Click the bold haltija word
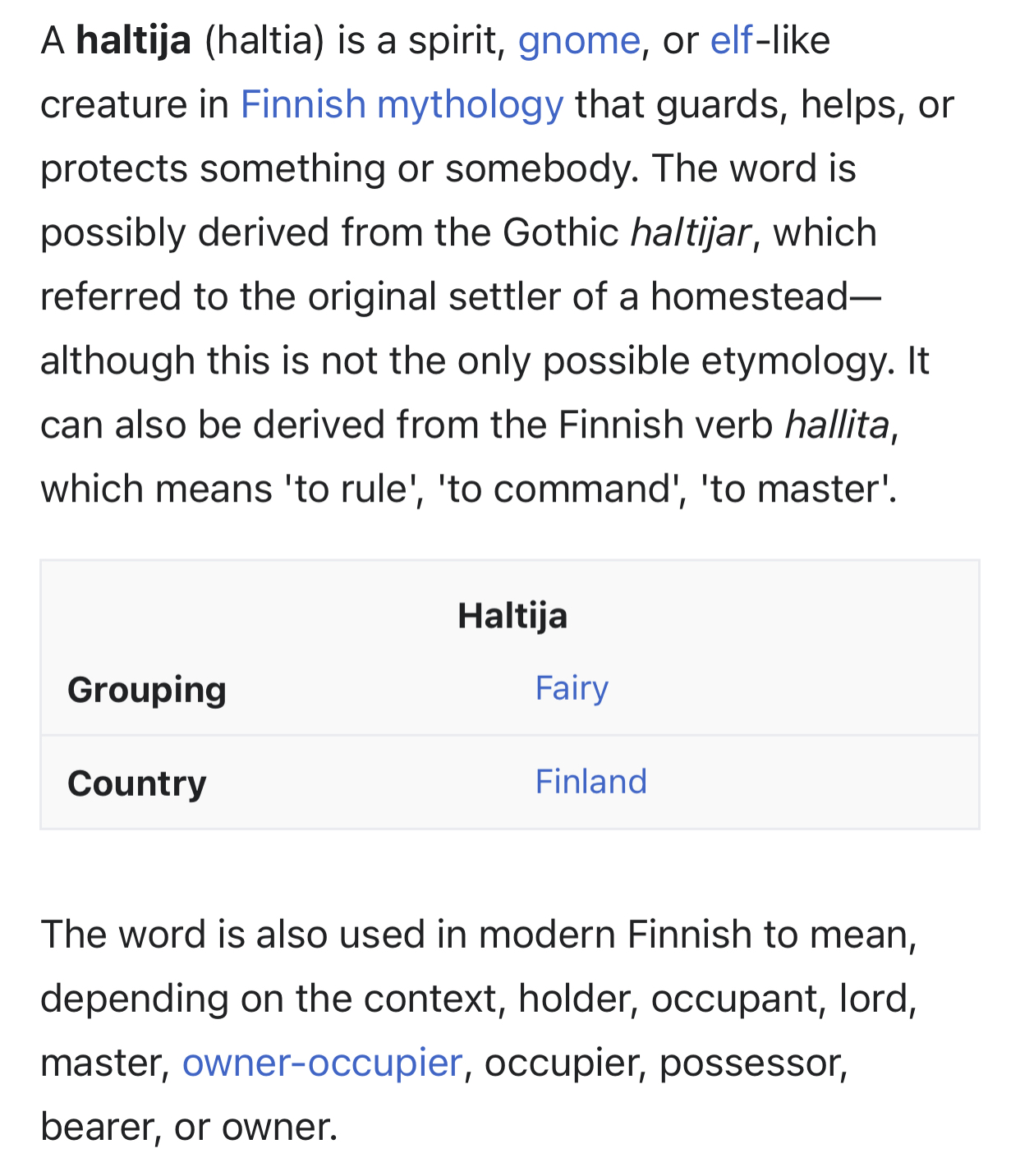1020x1176 pixels. (134, 40)
